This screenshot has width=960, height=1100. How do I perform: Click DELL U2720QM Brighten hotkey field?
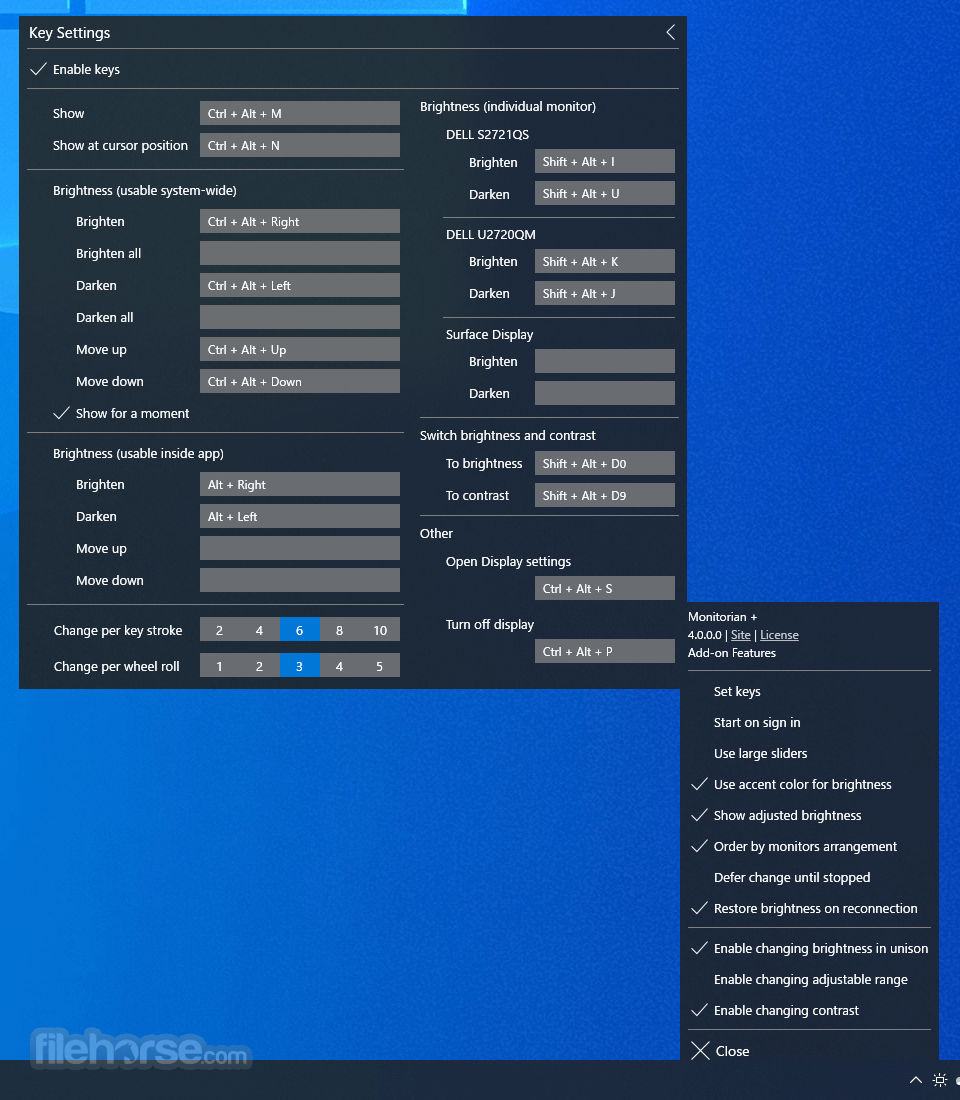tap(605, 261)
